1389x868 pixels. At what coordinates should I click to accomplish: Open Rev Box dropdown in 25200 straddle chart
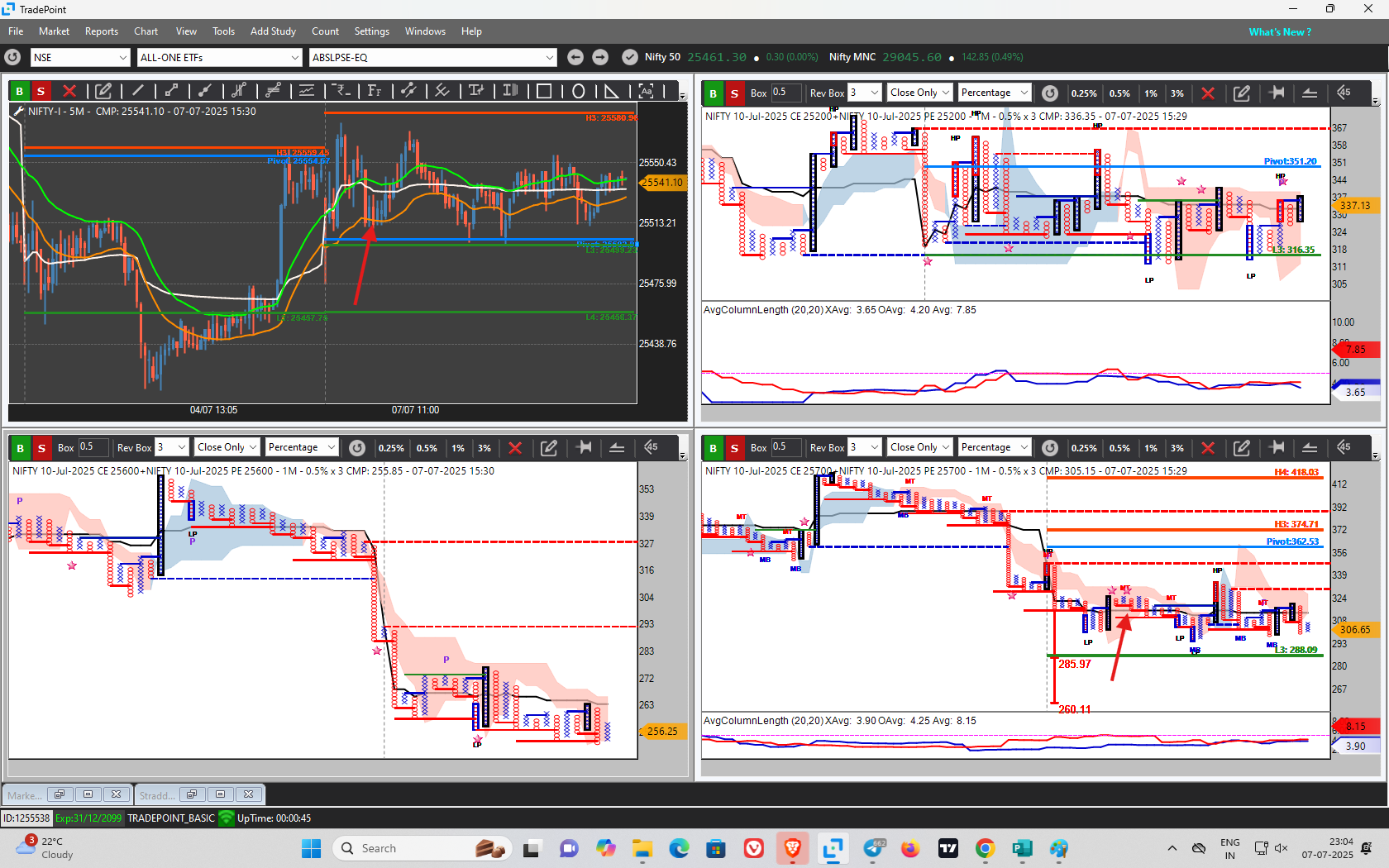point(865,93)
